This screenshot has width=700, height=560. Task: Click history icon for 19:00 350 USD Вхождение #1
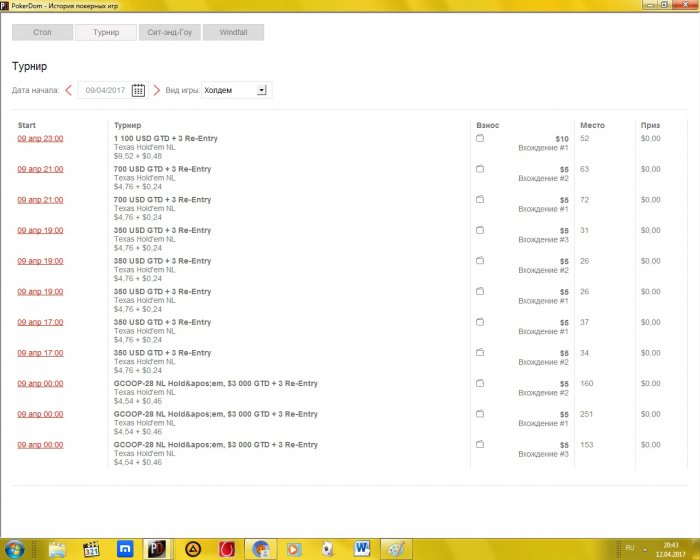pyautogui.click(x=480, y=292)
